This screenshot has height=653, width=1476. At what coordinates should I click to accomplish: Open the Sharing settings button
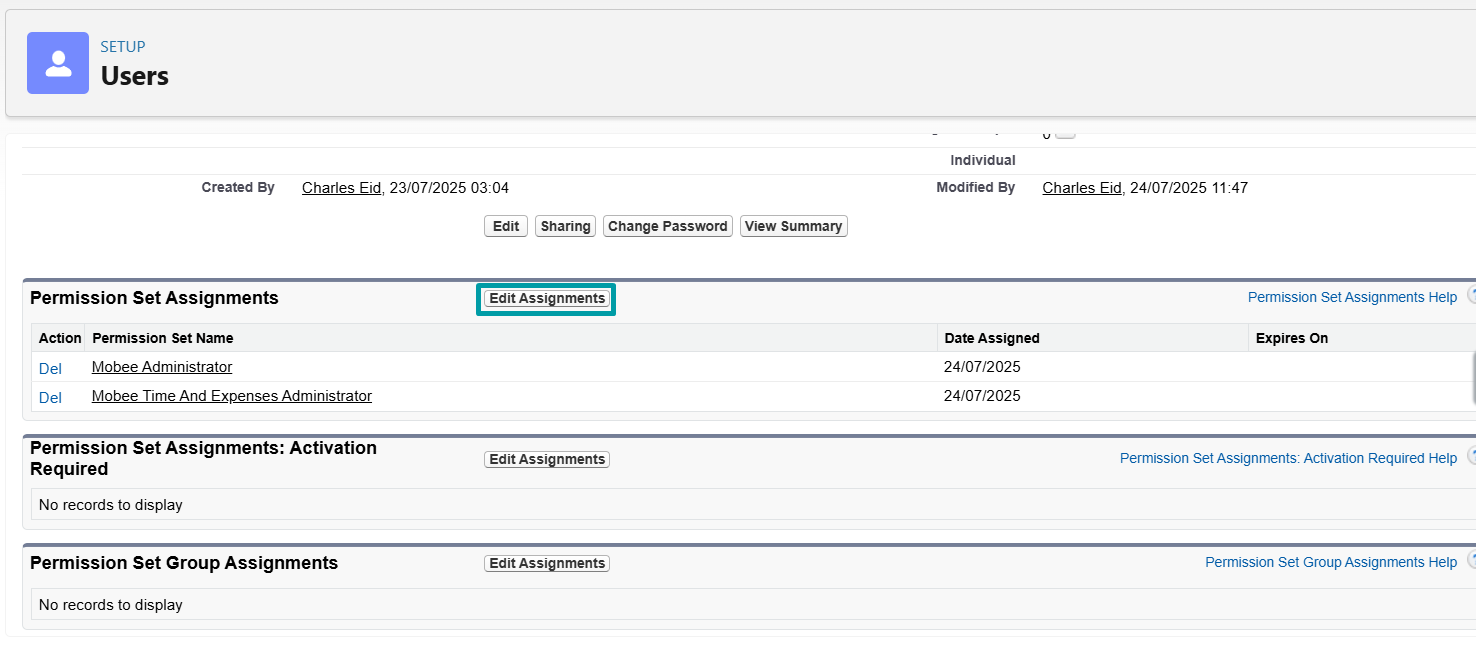565,226
